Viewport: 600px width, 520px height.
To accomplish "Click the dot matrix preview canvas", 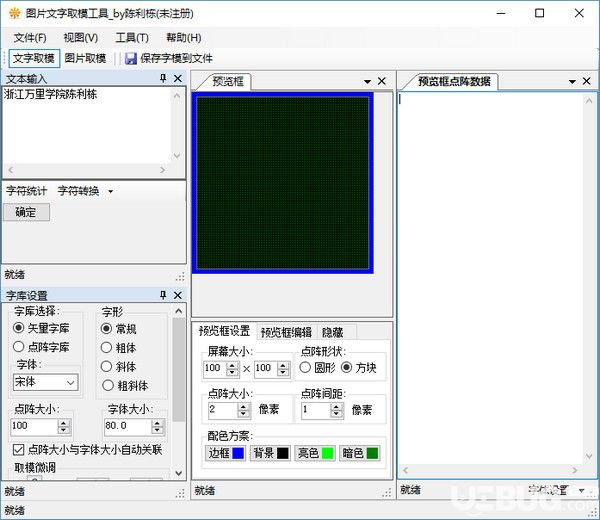I will (283, 183).
